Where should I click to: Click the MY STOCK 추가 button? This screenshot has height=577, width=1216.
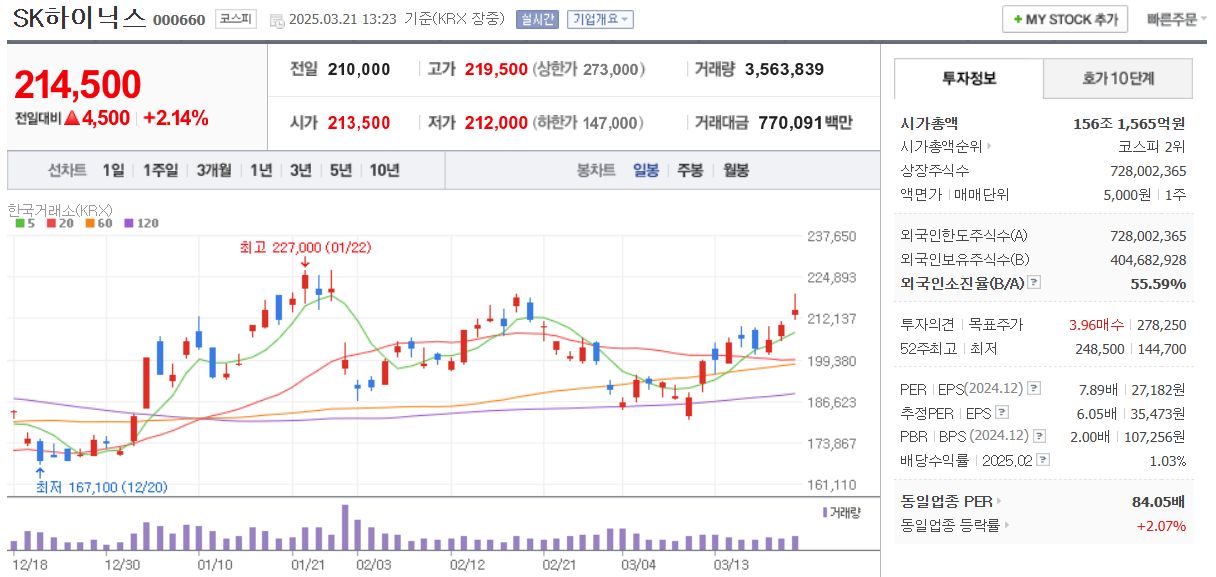(1065, 20)
